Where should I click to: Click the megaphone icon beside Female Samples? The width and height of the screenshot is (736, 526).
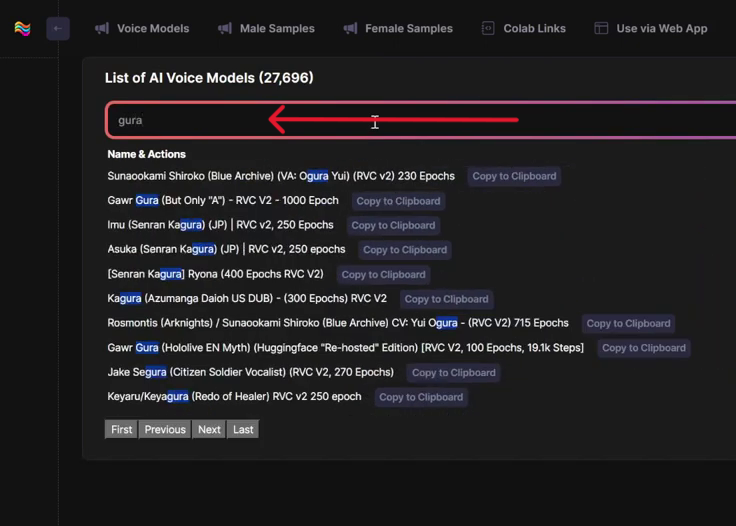(x=350, y=29)
